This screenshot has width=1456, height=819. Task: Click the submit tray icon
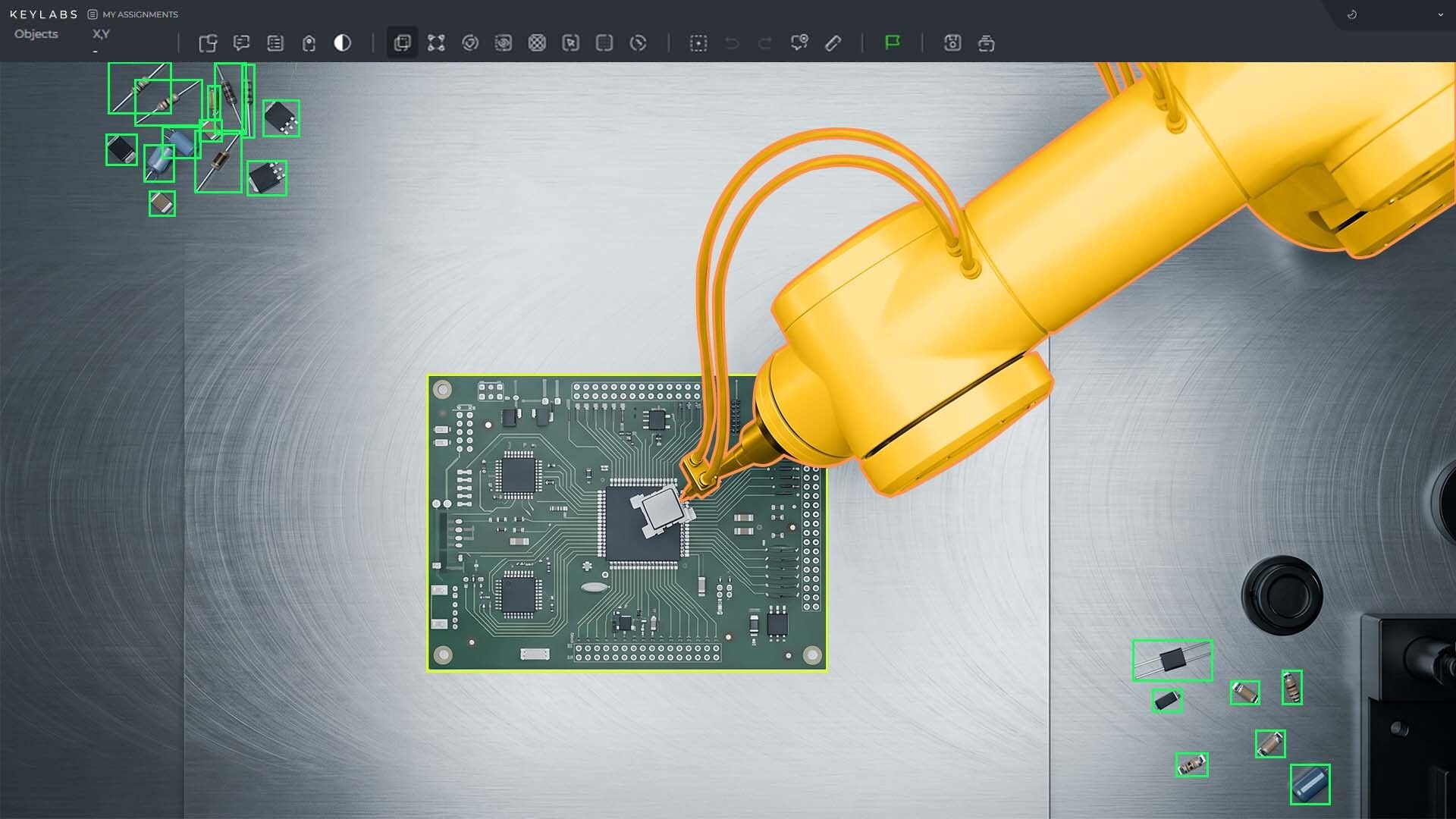coord(986,43)
